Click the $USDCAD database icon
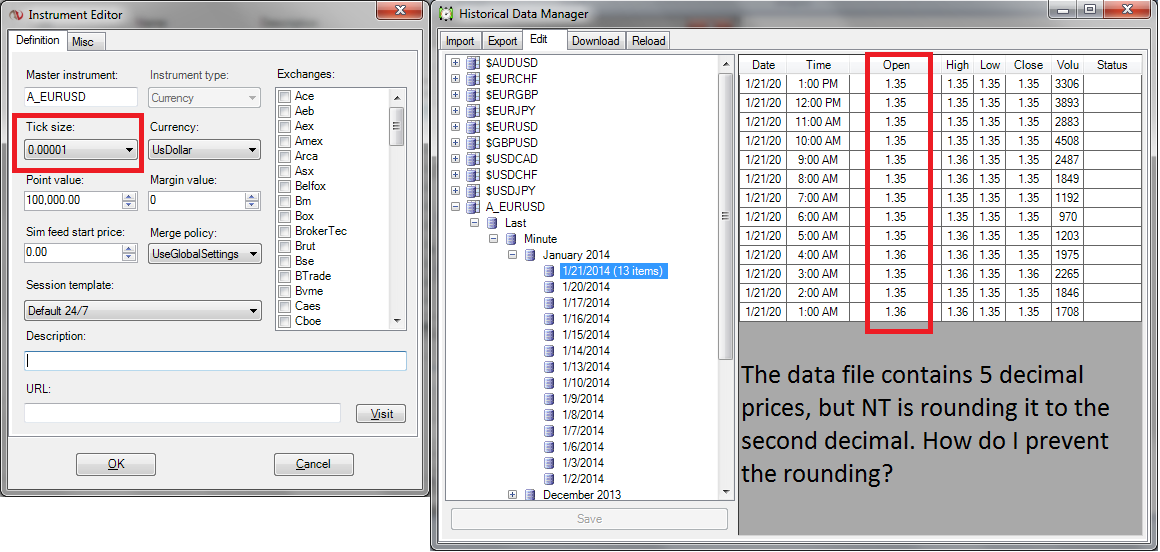 click(x=473, y=158)
